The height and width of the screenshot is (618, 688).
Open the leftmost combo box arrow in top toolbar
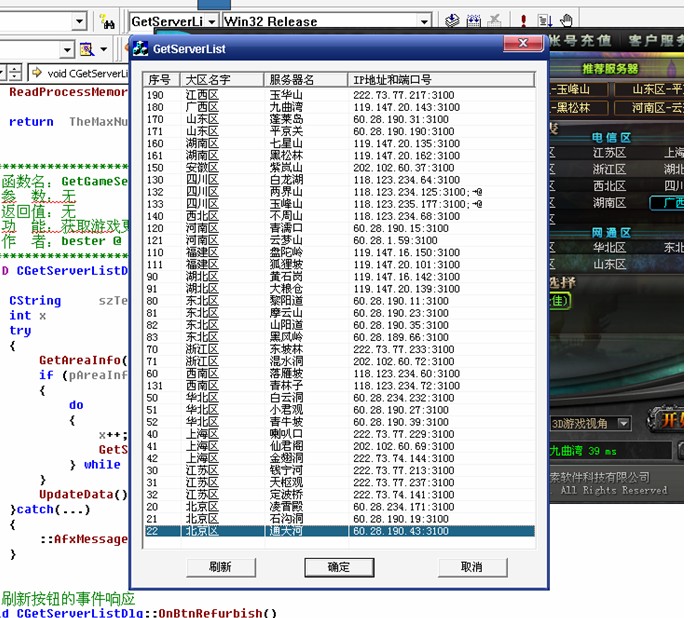(79, 21)
